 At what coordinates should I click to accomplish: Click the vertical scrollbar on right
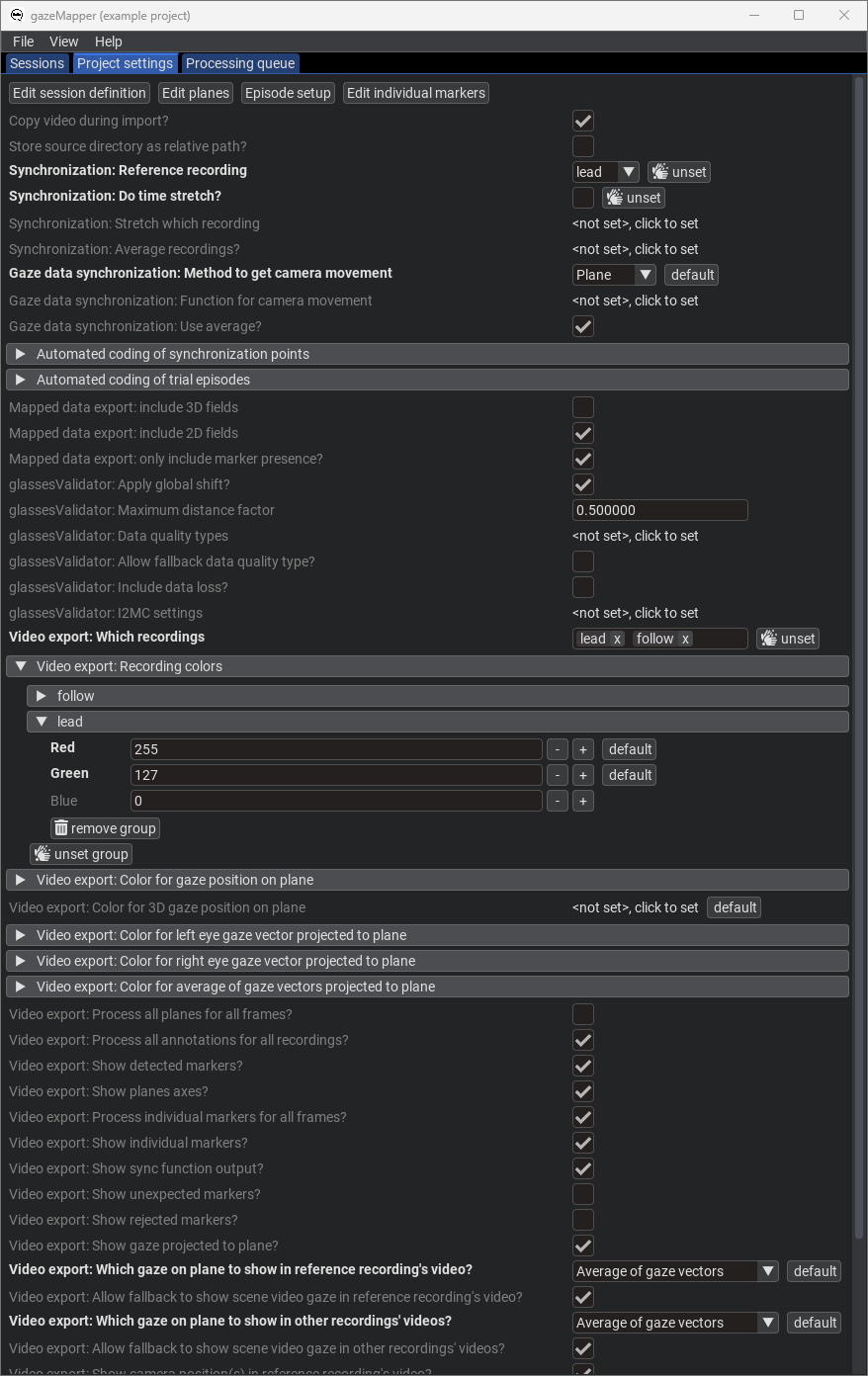coord(857,657)
